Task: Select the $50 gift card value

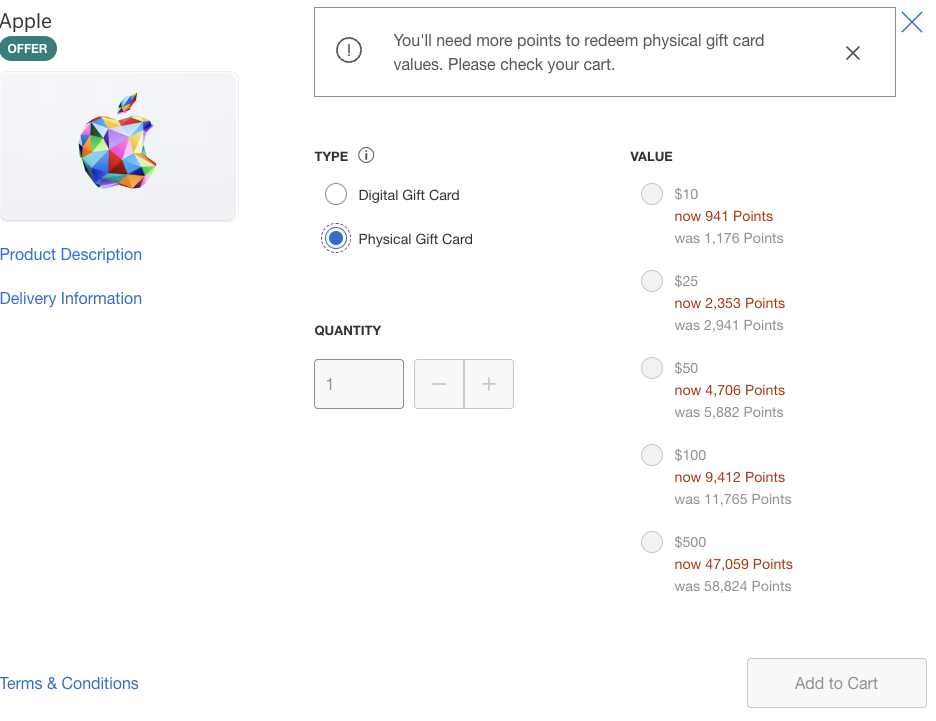Action: tap(652, 368)
